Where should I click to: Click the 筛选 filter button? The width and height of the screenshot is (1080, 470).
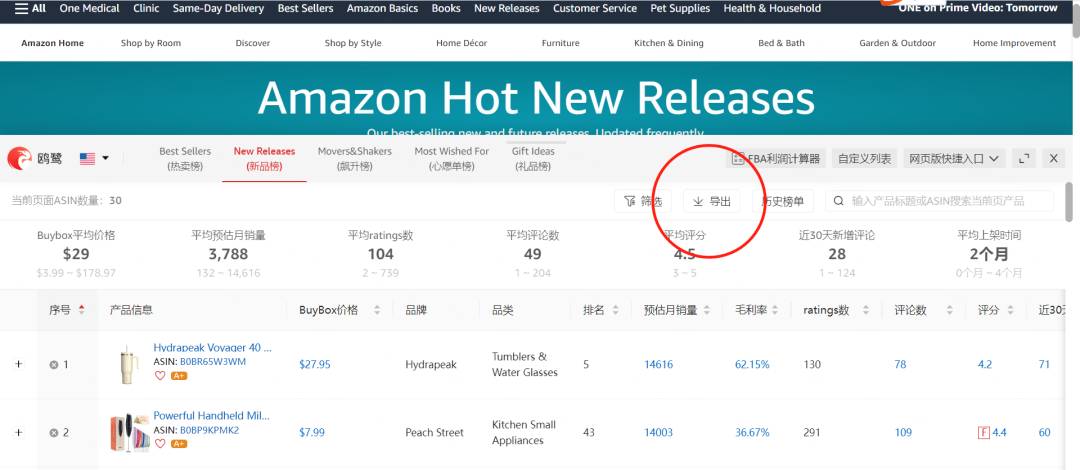[x=643, y=201]
